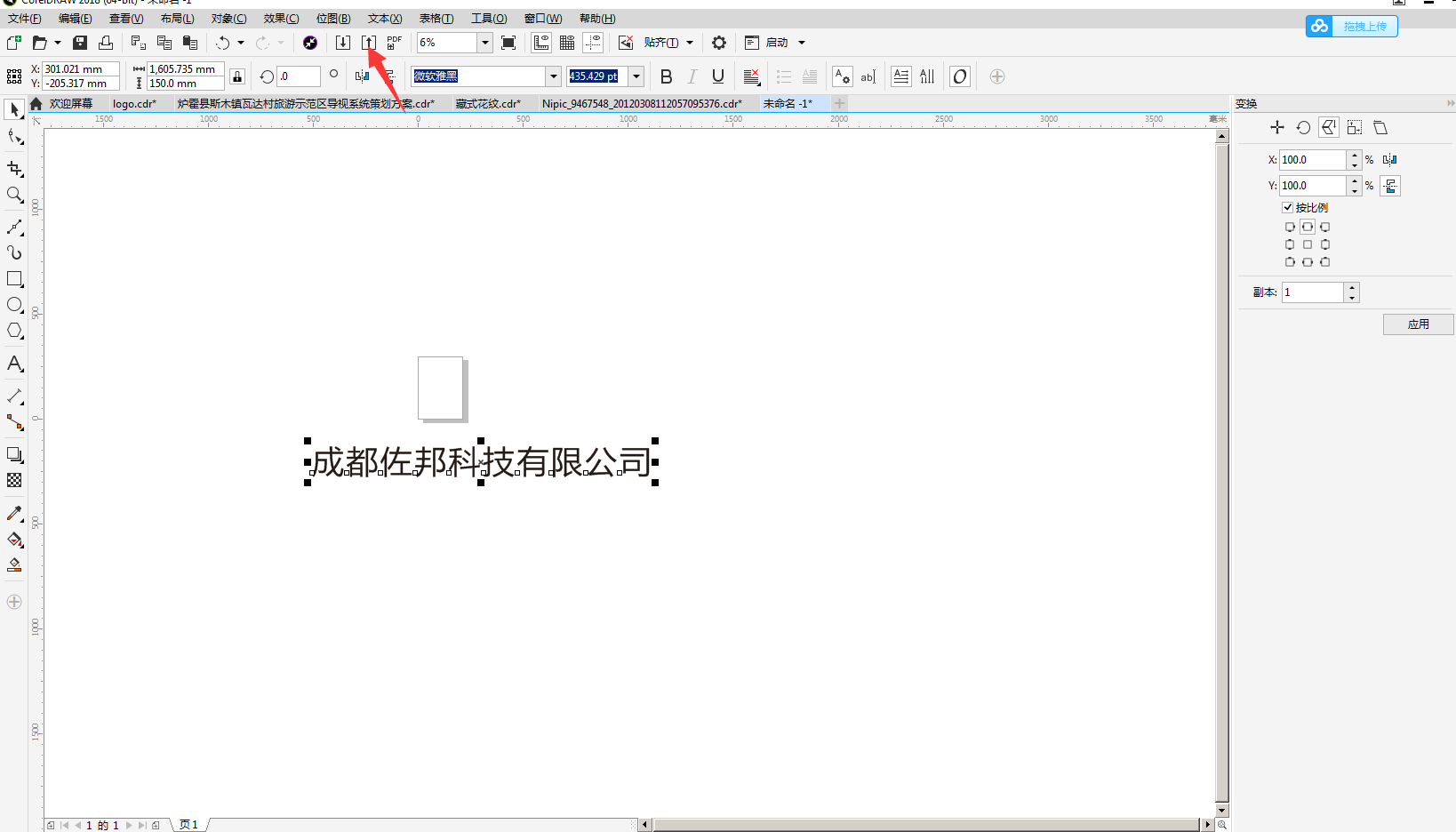Toggle the lock ratio padlock button
Viewport: 1456px width, 832px height.
click(237, 76)
